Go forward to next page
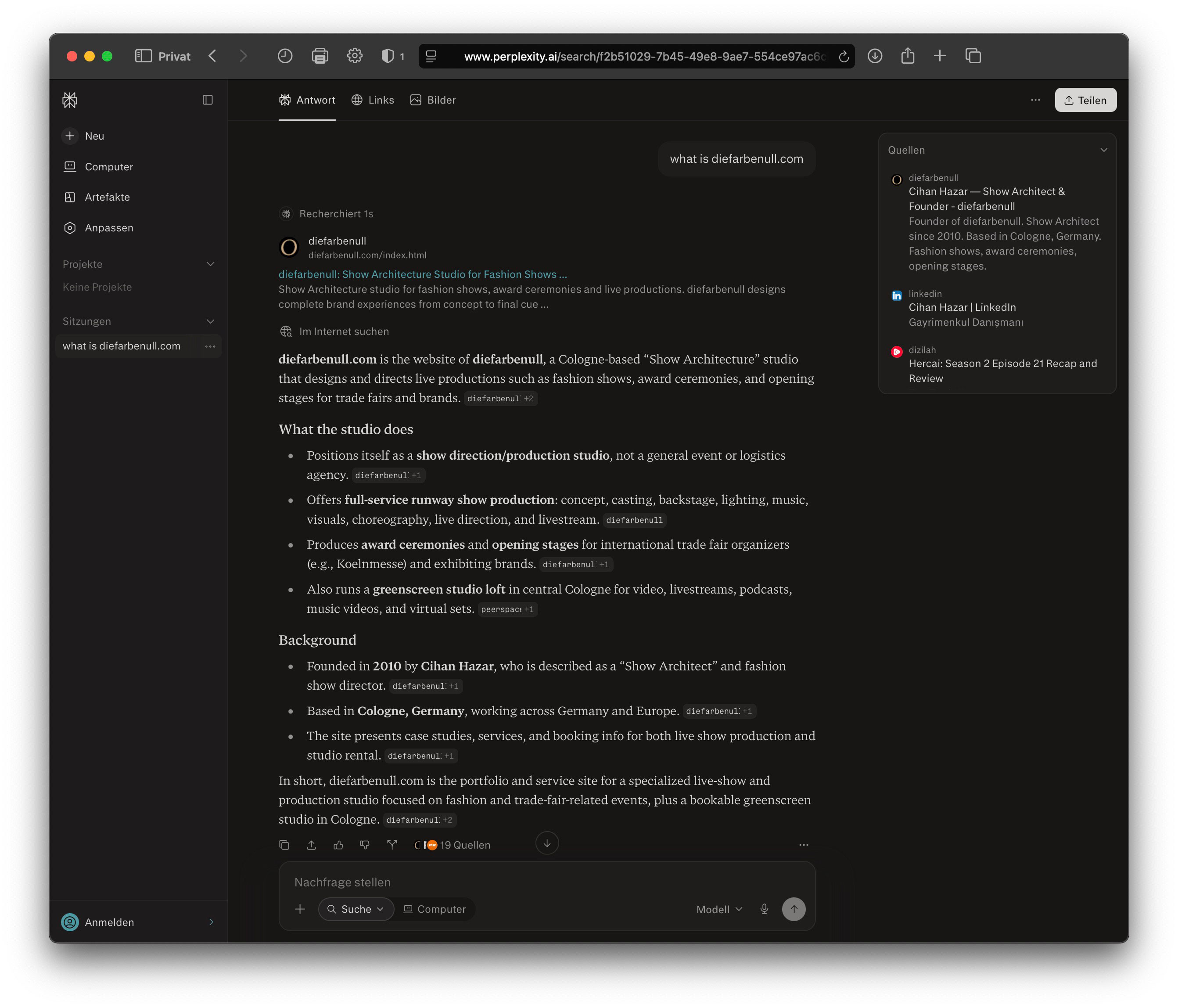The image size is (1178, 1008). point(243,56)
